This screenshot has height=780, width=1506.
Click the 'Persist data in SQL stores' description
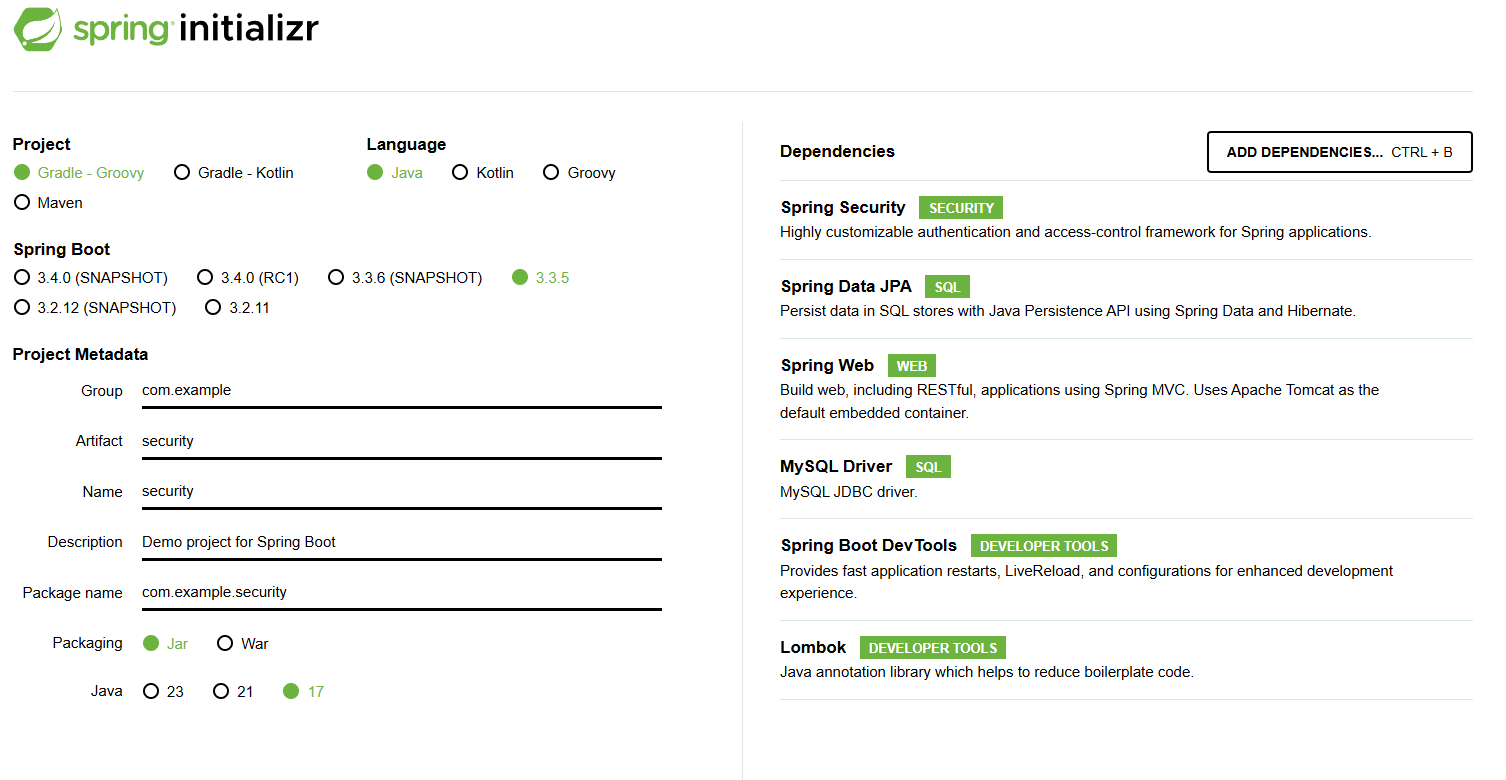click(x=1068, y=311)
